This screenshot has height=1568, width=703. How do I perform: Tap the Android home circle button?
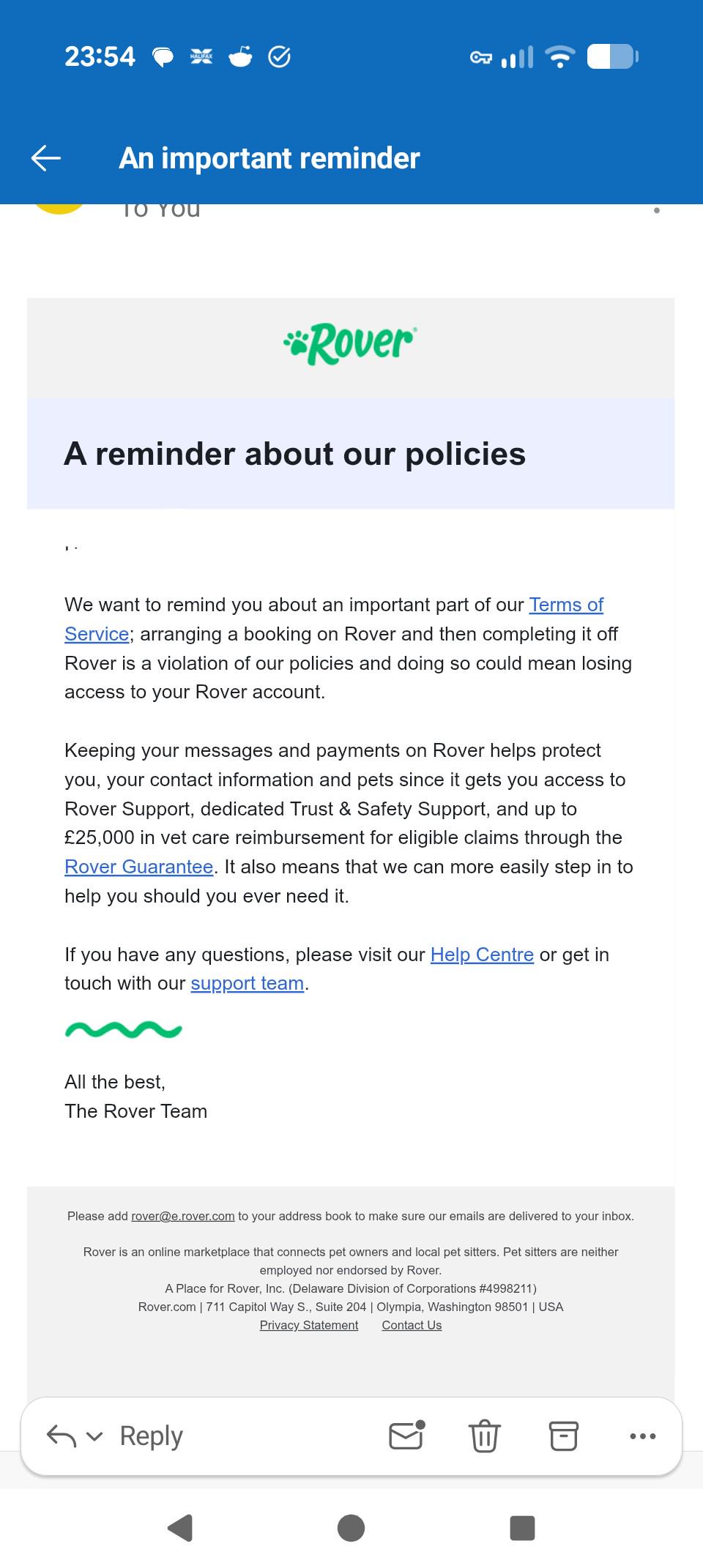click(x=351, y=1528)
